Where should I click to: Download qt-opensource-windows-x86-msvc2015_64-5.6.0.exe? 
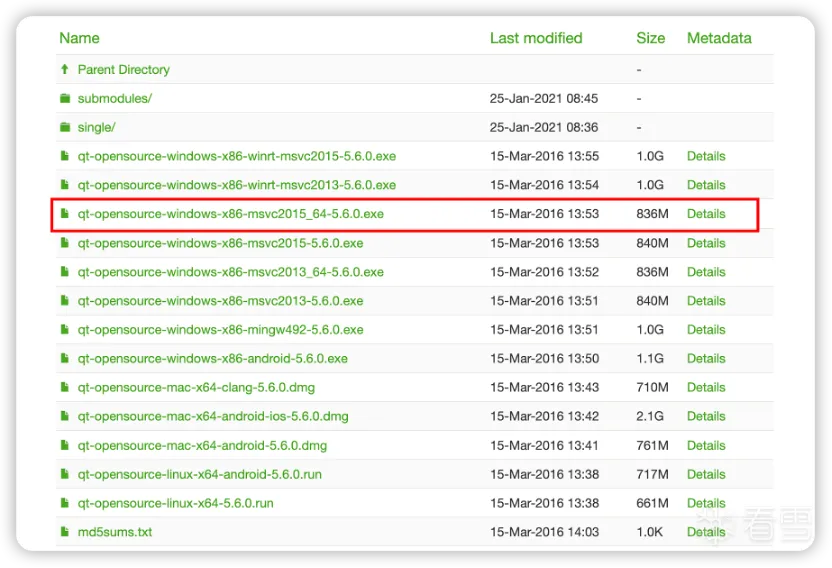tap(230, 214)
